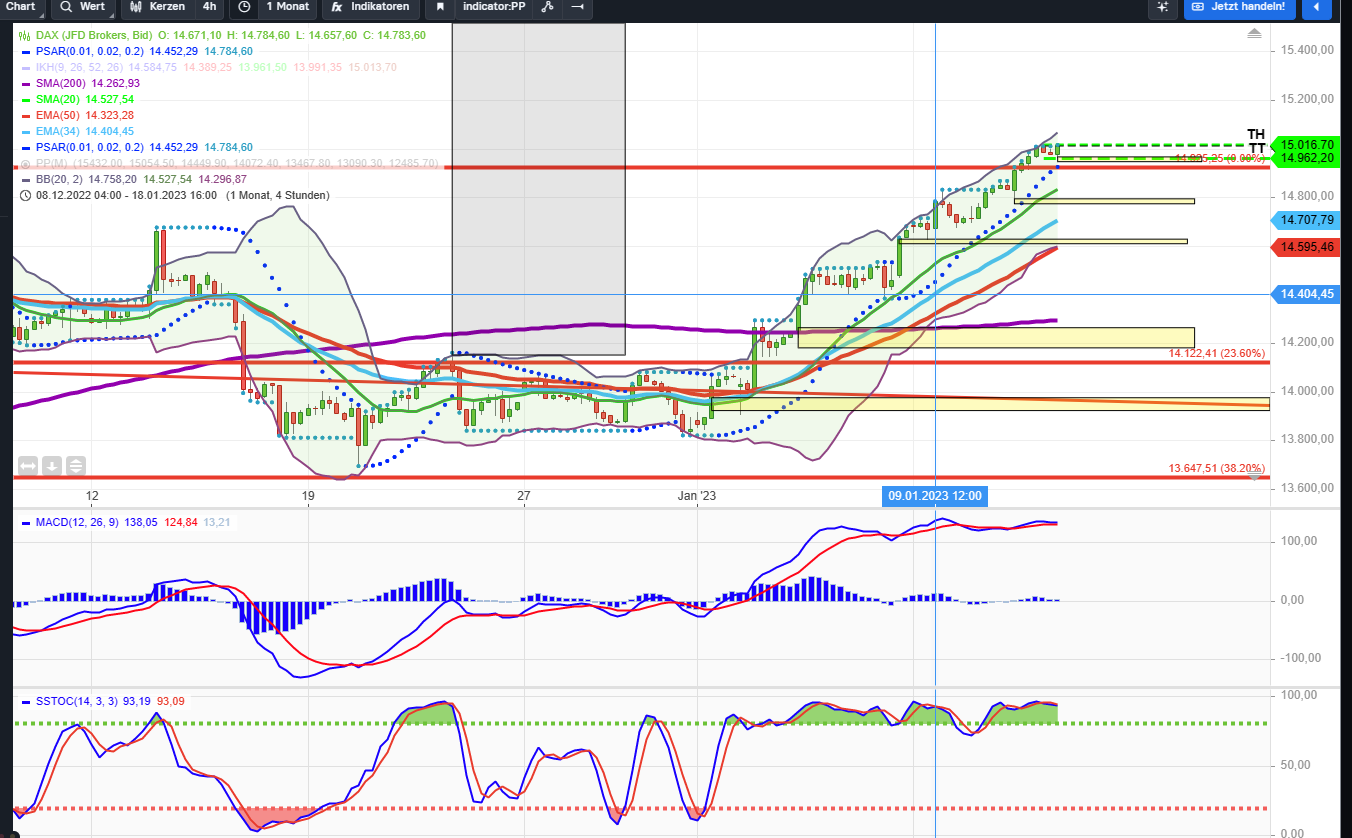Click the sparkle icon in top bar
Viewport: 1352px width, 838px height.
pos(1162,7)
